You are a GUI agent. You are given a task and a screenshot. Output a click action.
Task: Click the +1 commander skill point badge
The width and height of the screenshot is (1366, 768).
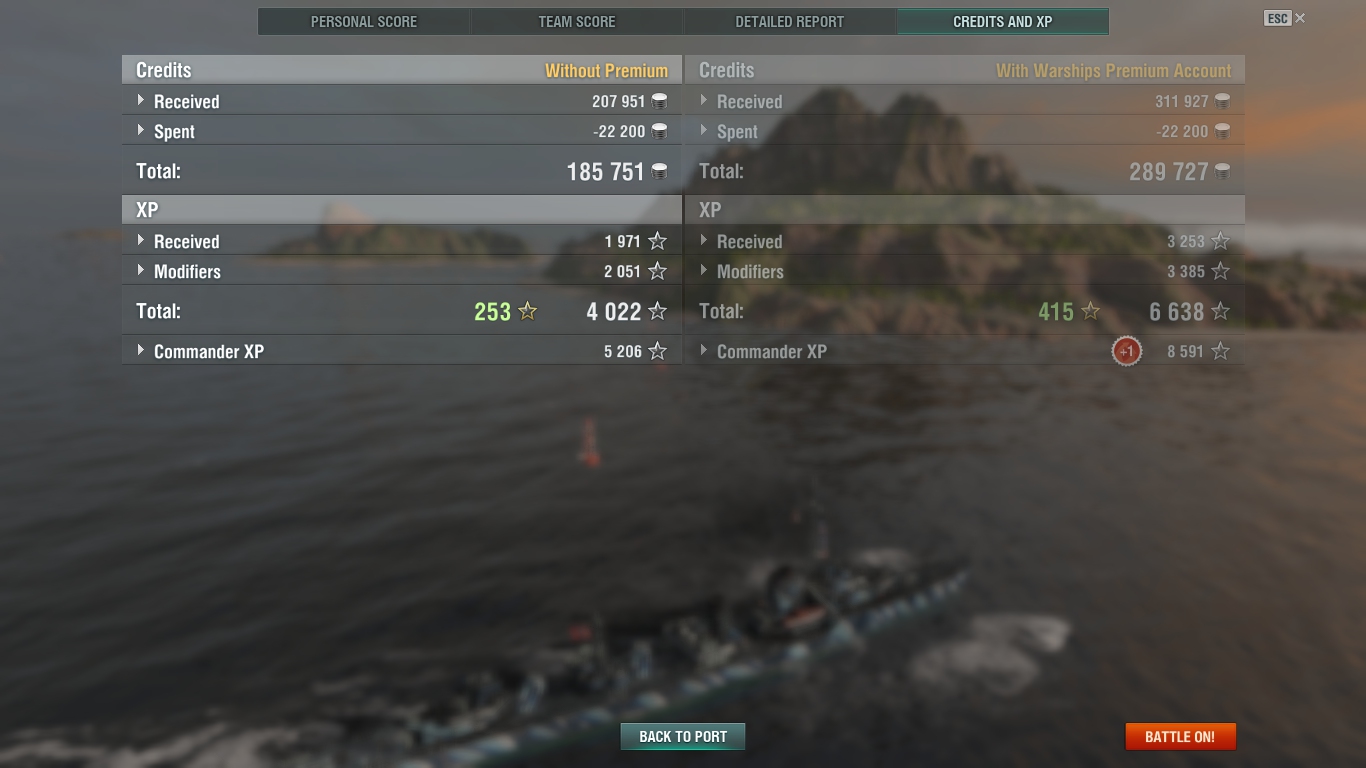1126,351
